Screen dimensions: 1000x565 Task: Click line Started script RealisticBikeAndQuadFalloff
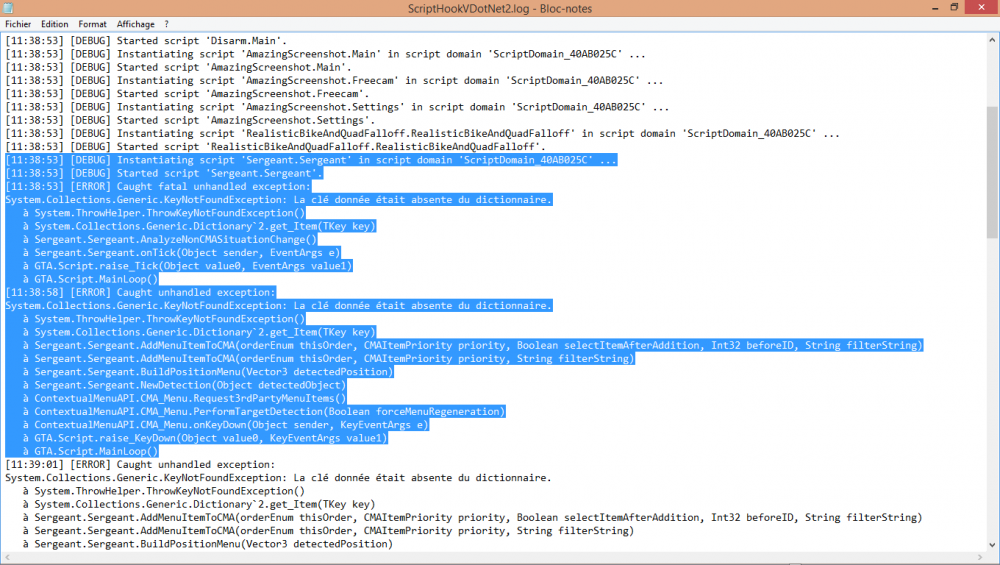pyautogui.click(x=276, y=147)
